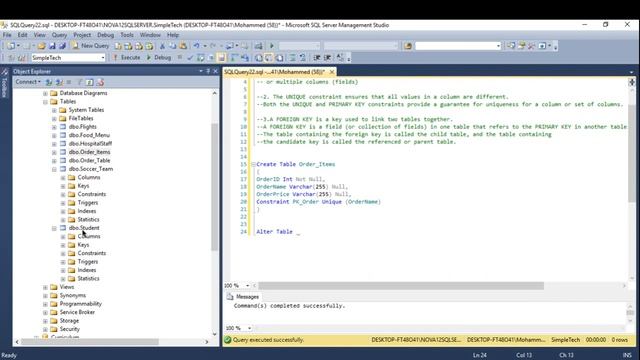This screenshot has width=640, height=360.
Task: Click the Save All icon
Action: tap(62, 46)
